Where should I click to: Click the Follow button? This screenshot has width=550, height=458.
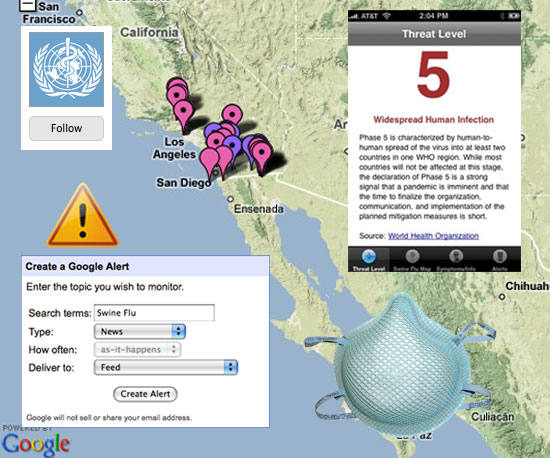tap(66, 128)
